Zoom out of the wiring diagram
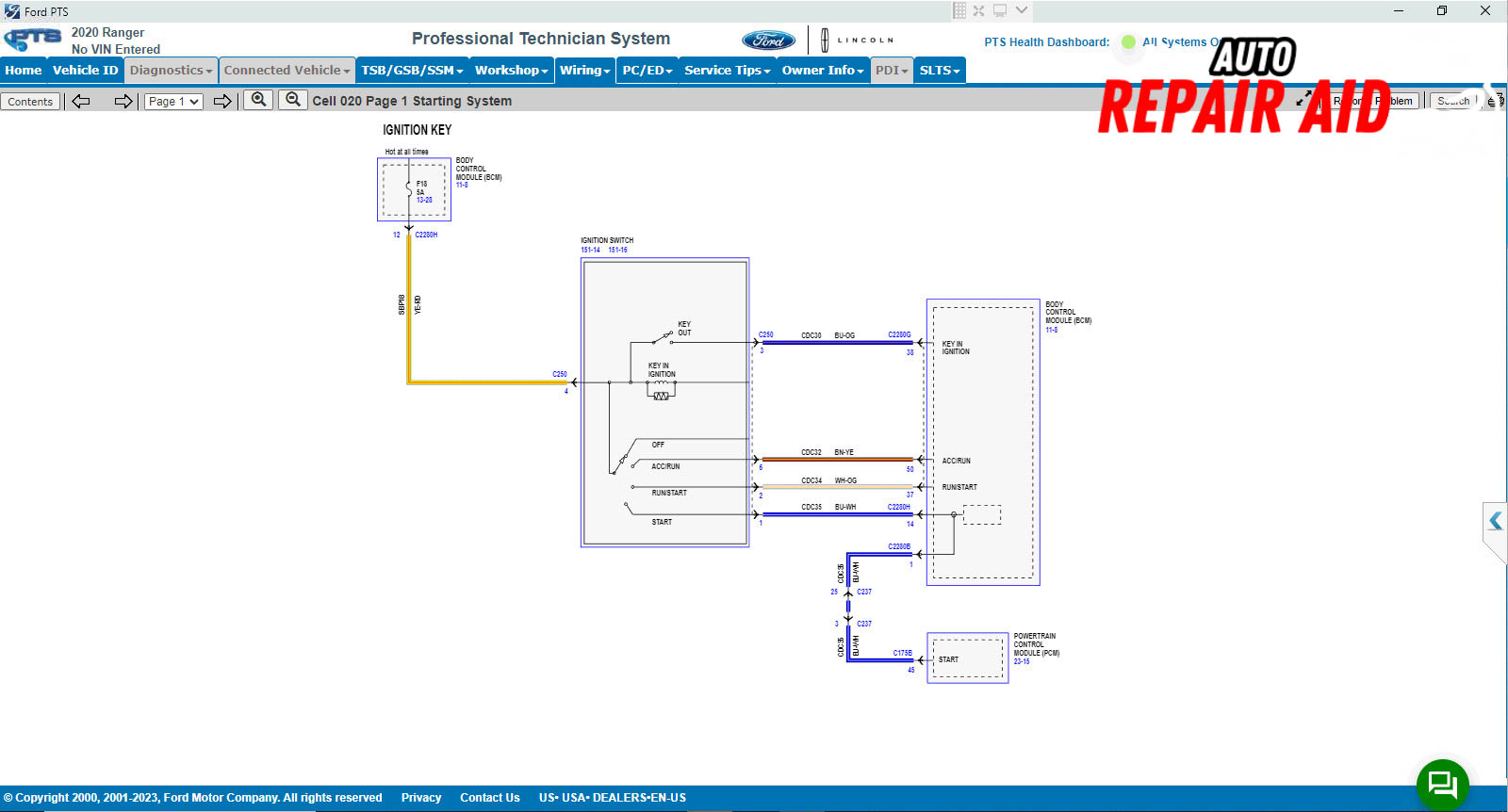This screenshot has height=812, width=1508. (293, 100)
